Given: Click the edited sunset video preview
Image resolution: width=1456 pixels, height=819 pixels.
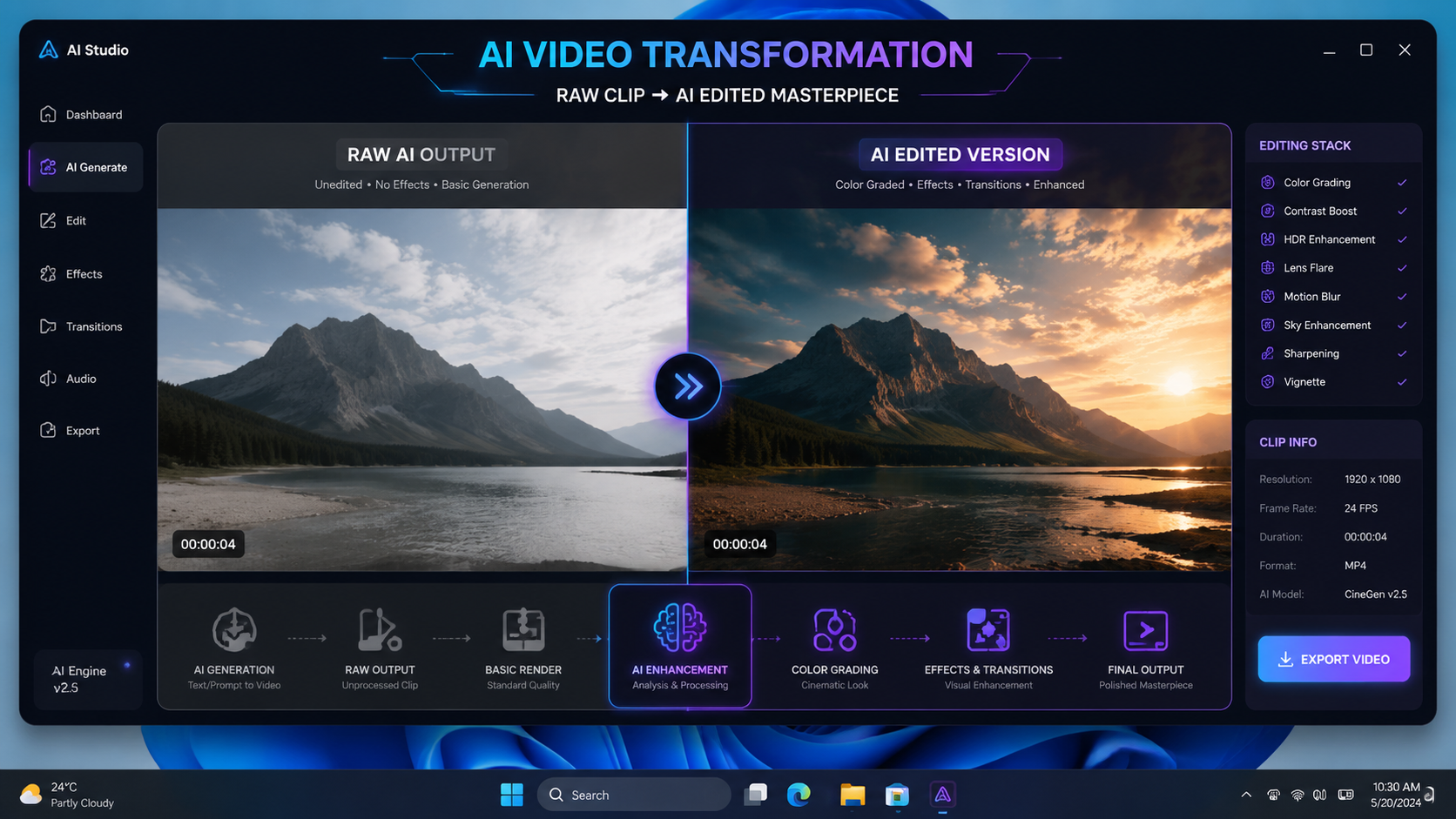Looking at the screenshot, I should click(960, 389).
